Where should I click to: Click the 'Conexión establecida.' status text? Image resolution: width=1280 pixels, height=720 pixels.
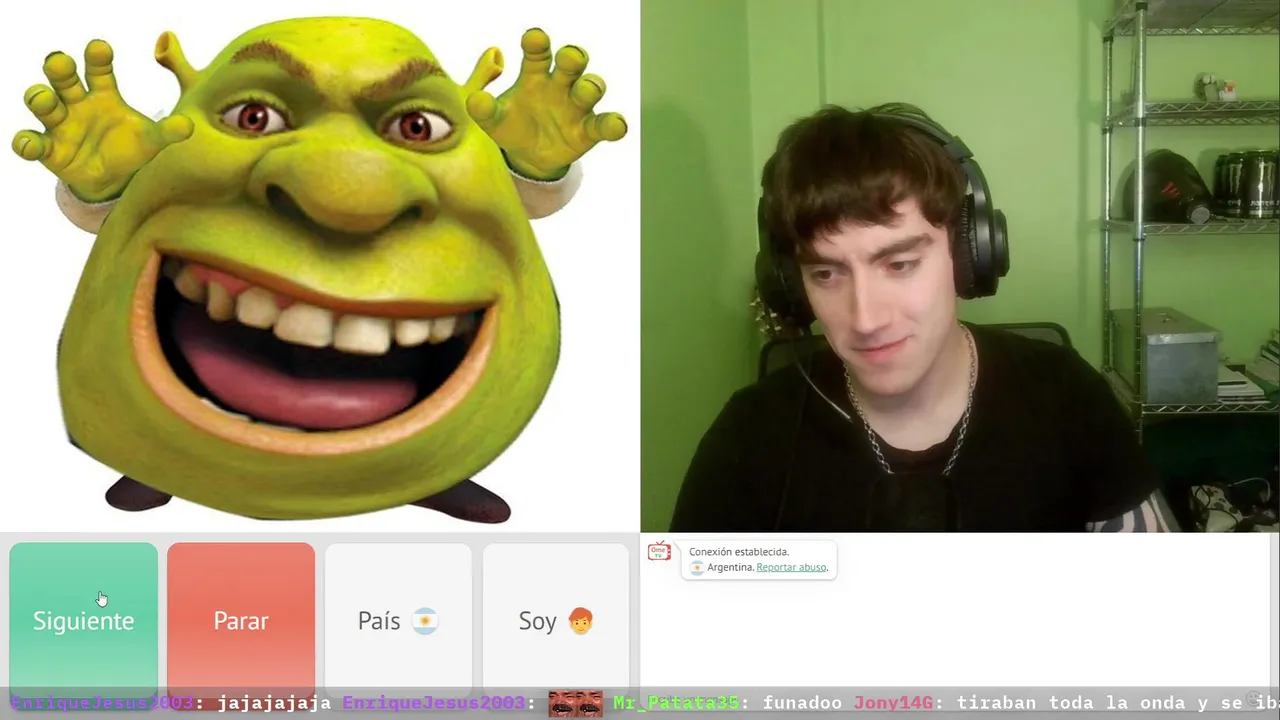coord(739,552)
